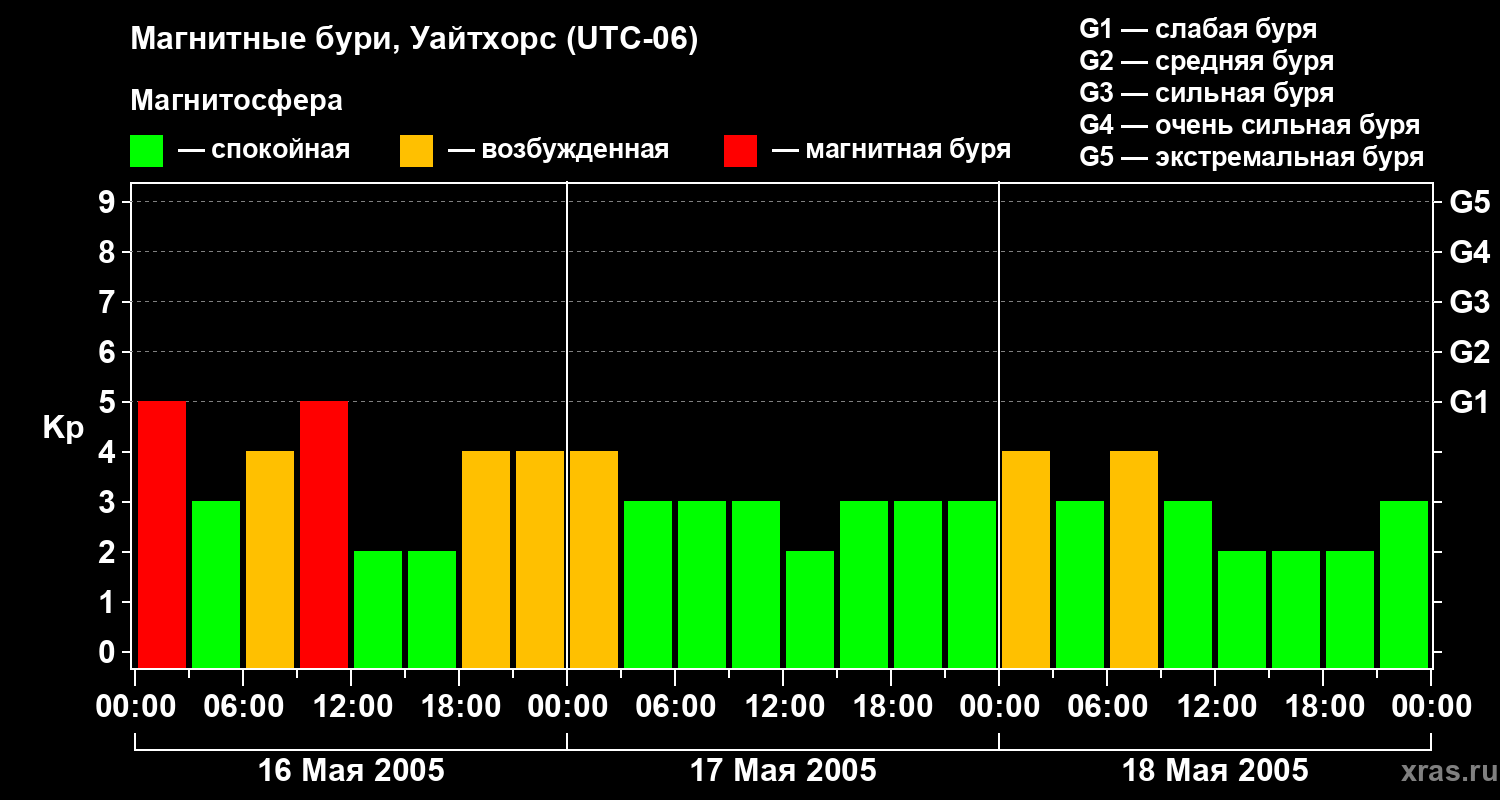Click the red magnetic storm legend swatch
The width and height of the screenshot is (1500, 800).
point(740,151)
